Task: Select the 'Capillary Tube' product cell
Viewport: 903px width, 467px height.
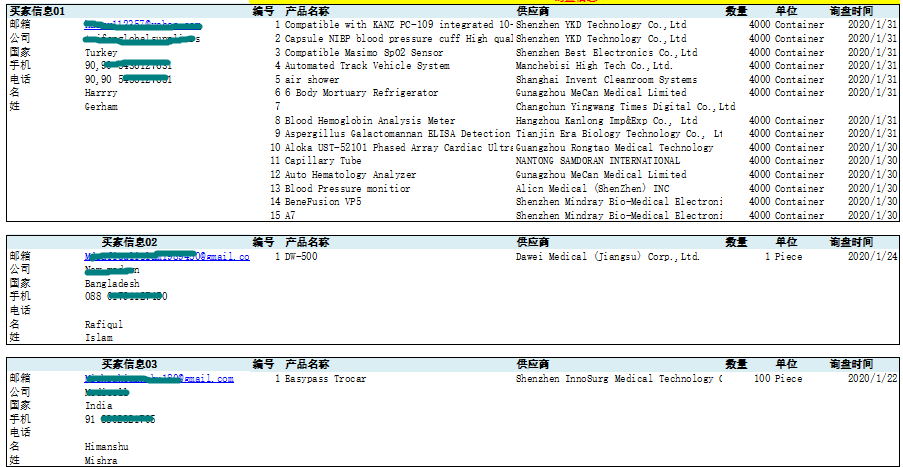Action: coord(323,161)
